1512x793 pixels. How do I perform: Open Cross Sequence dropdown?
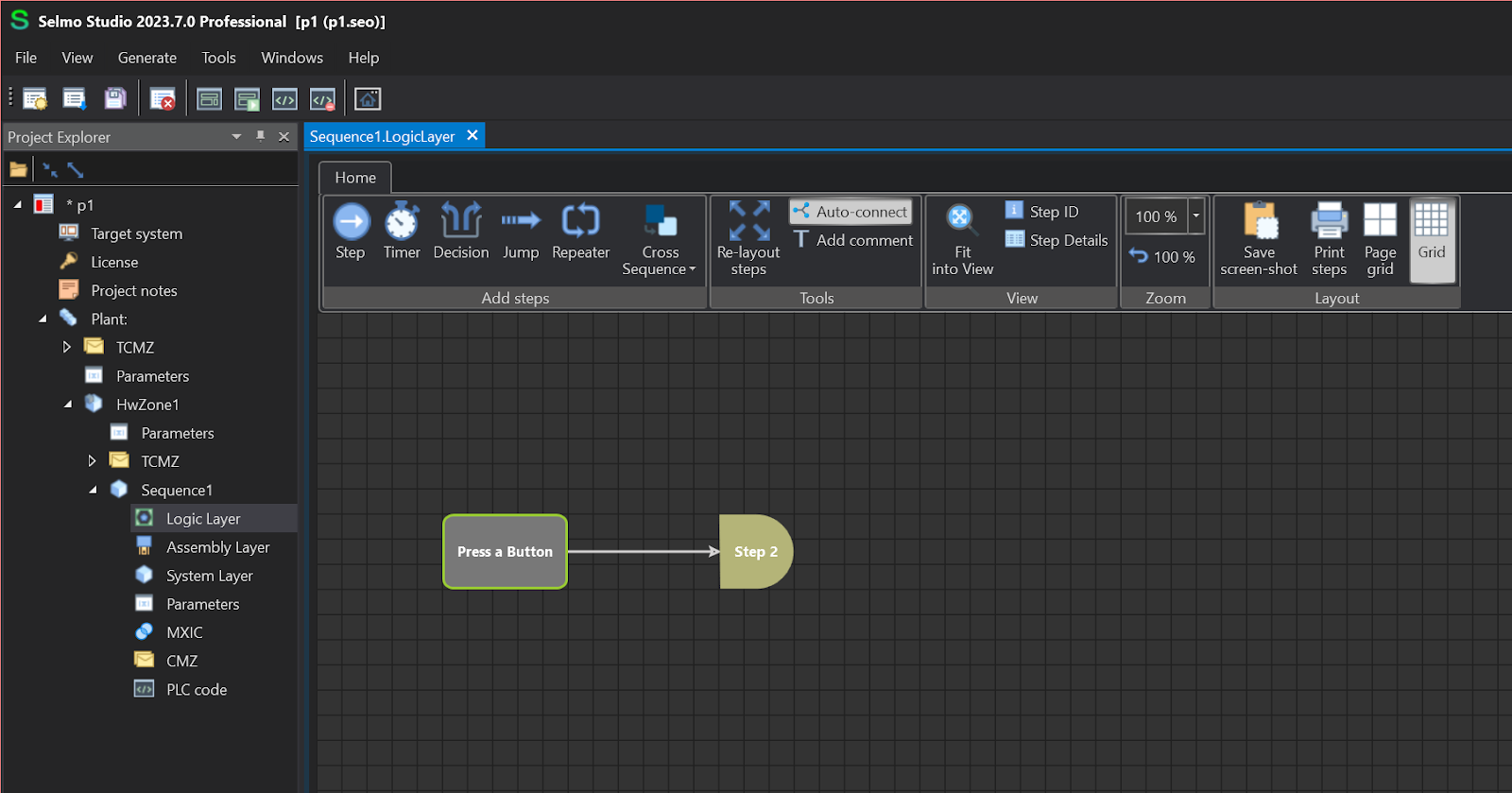click(x=660, y=241)
